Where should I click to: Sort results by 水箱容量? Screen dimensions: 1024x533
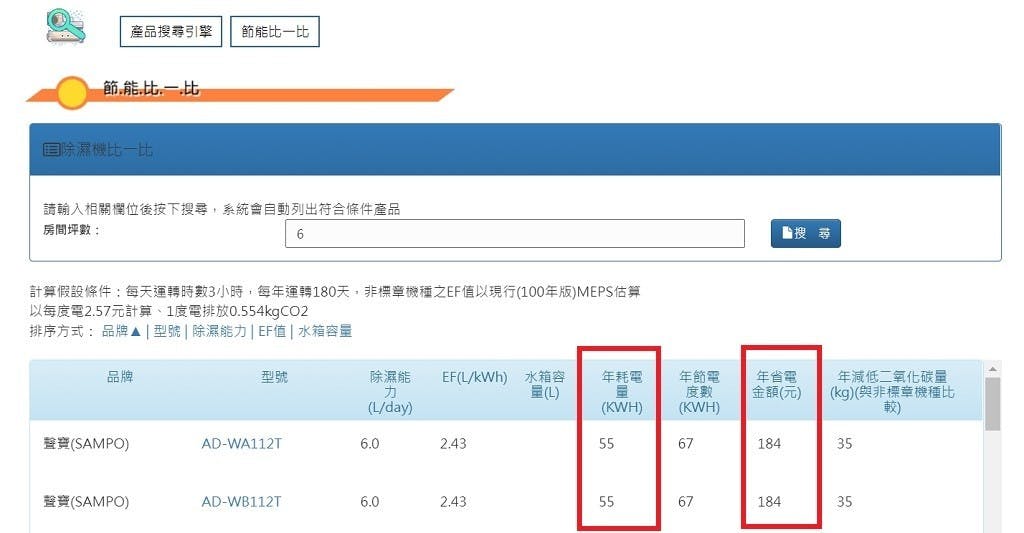[x=325, y=331]
